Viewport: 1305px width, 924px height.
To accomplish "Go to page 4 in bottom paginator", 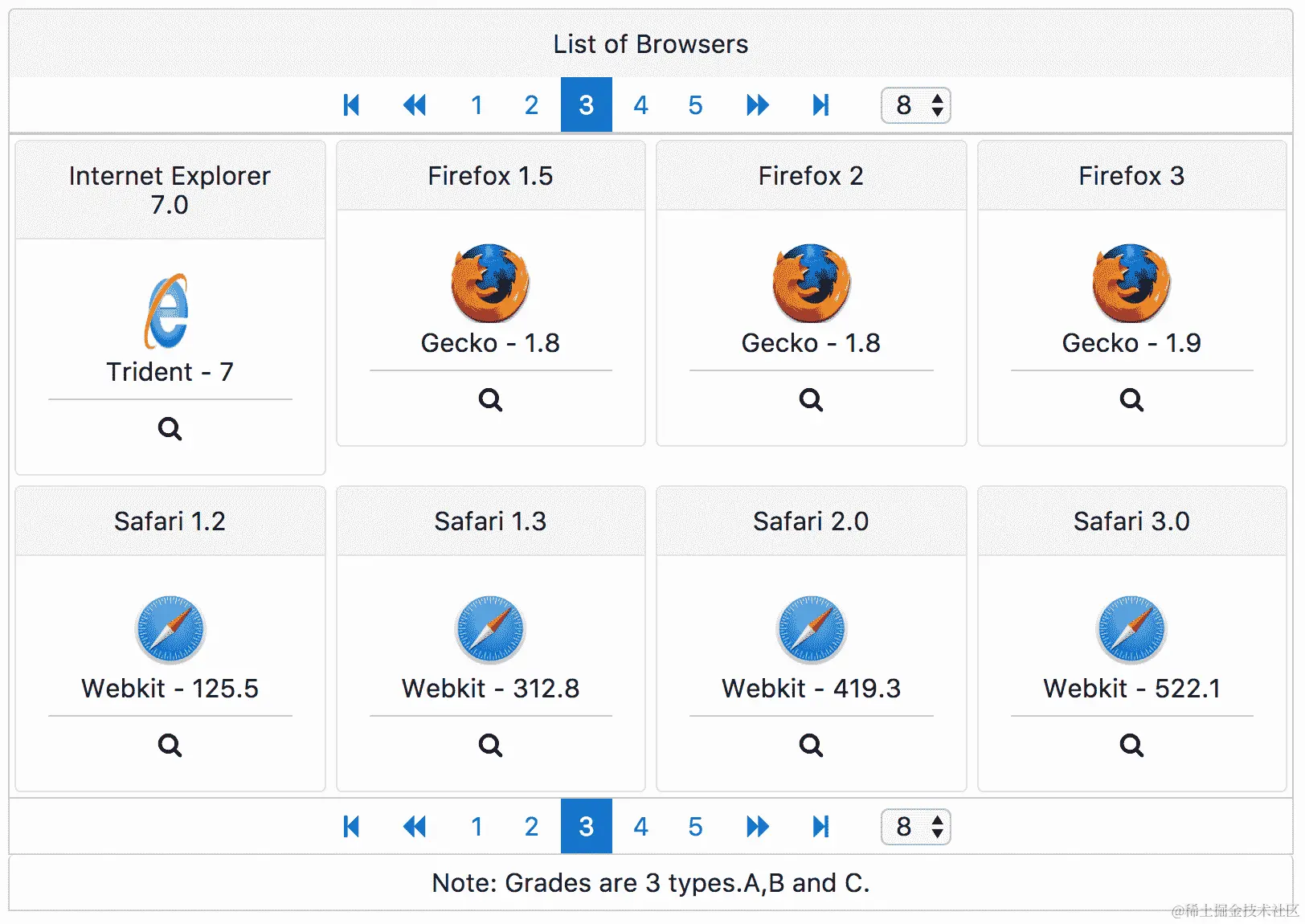I will pyautogui.click(x=640, y=826).
